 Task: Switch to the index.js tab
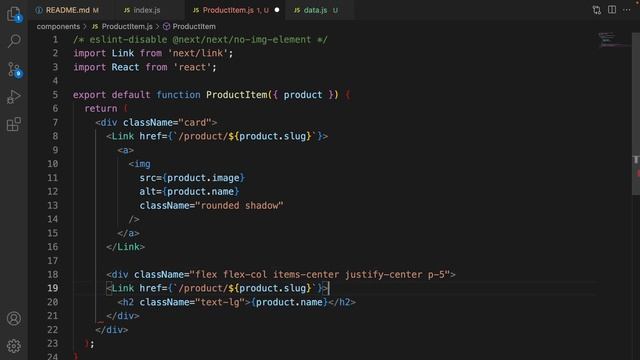point(147,10)
